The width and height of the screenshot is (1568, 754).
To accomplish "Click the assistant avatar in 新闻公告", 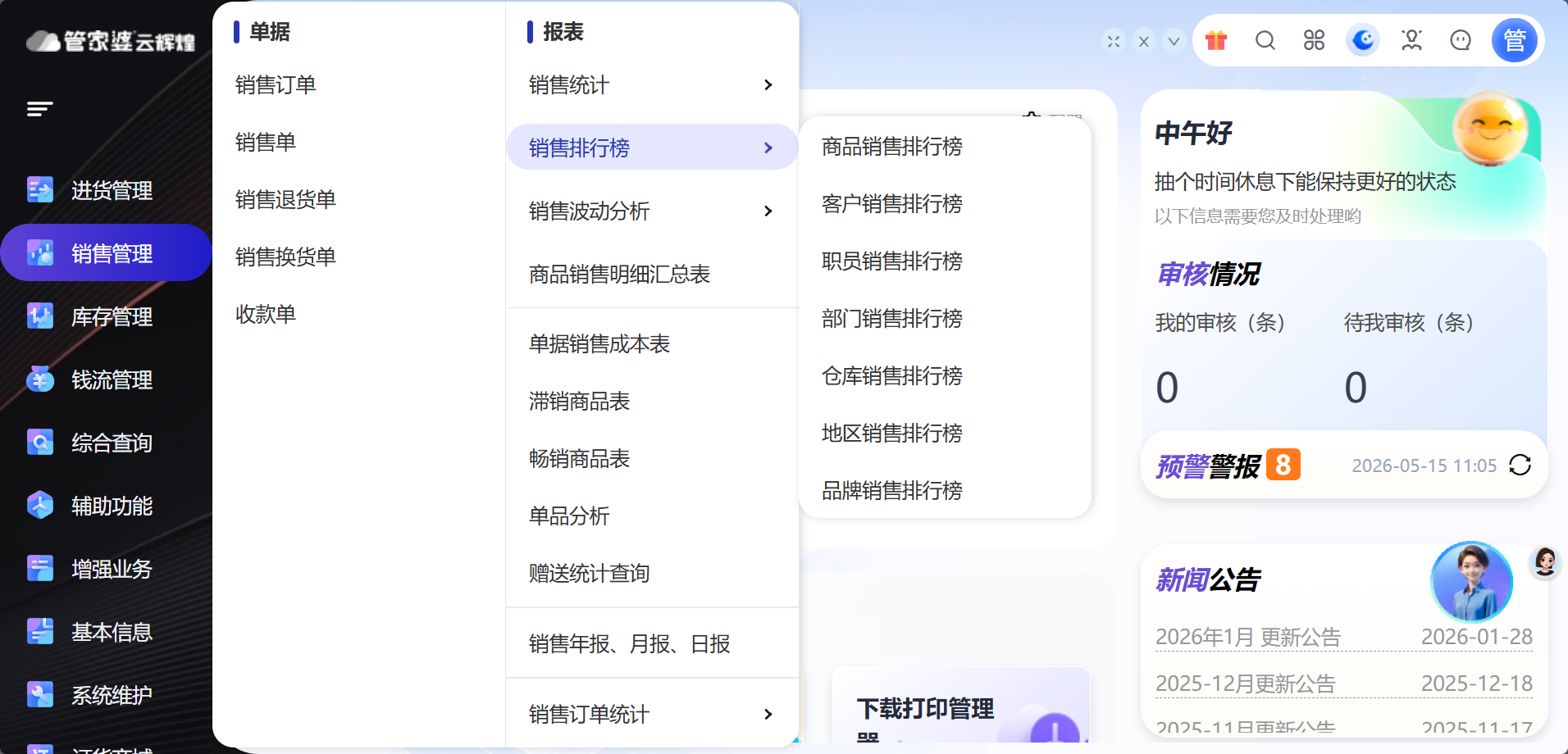I will coord(1471,582).
